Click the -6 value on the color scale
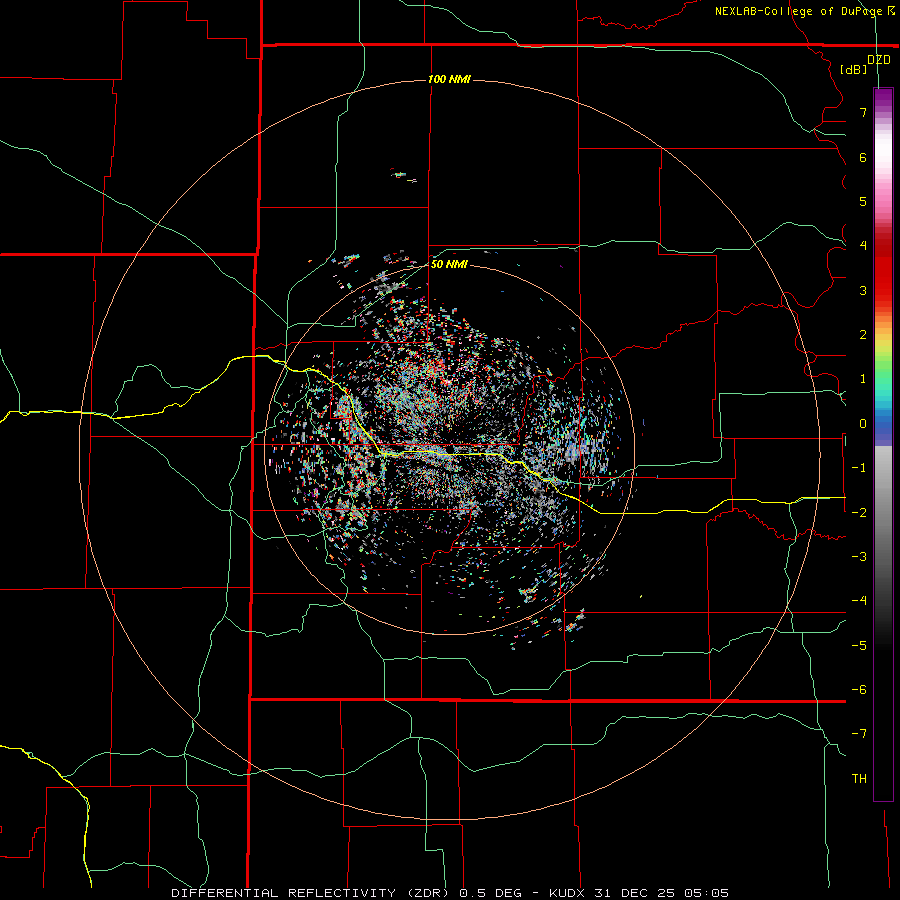The height and width of the screenshot is (900, 900). (859, 690)
